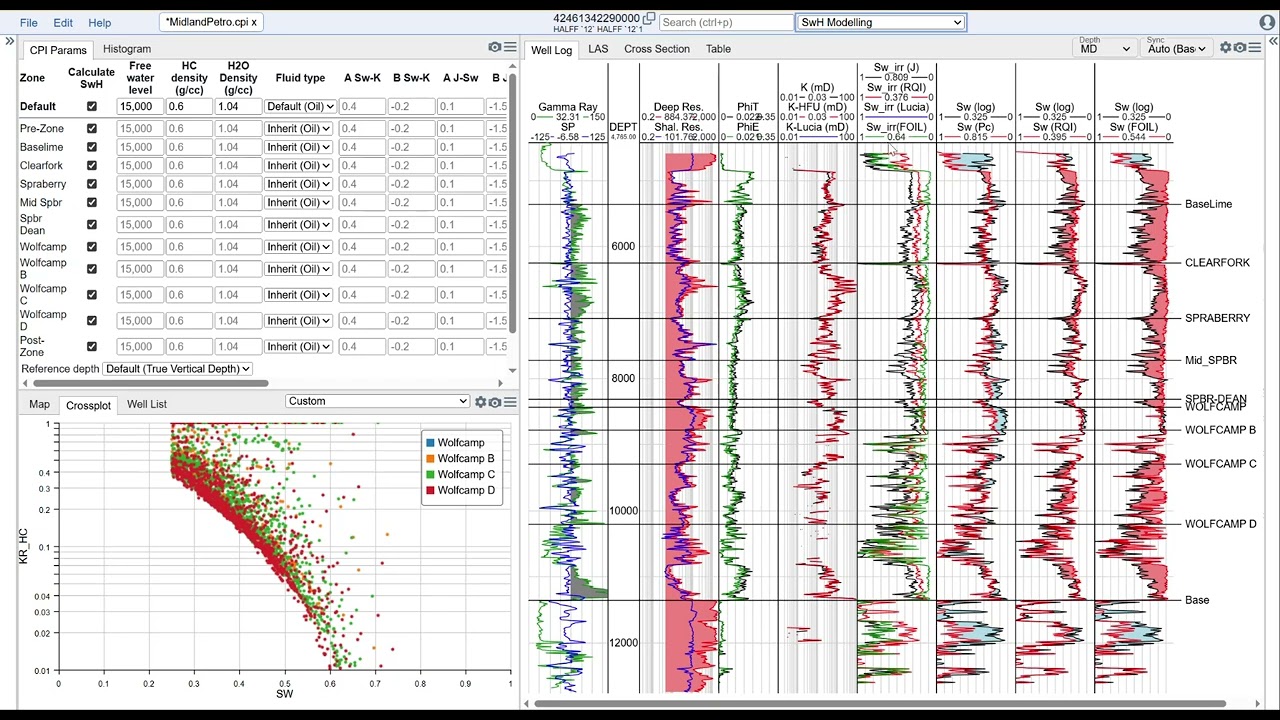Screen dimensions: 1280x720
Task: Copy the well ID using the copy icon
Action: [649, 18]
